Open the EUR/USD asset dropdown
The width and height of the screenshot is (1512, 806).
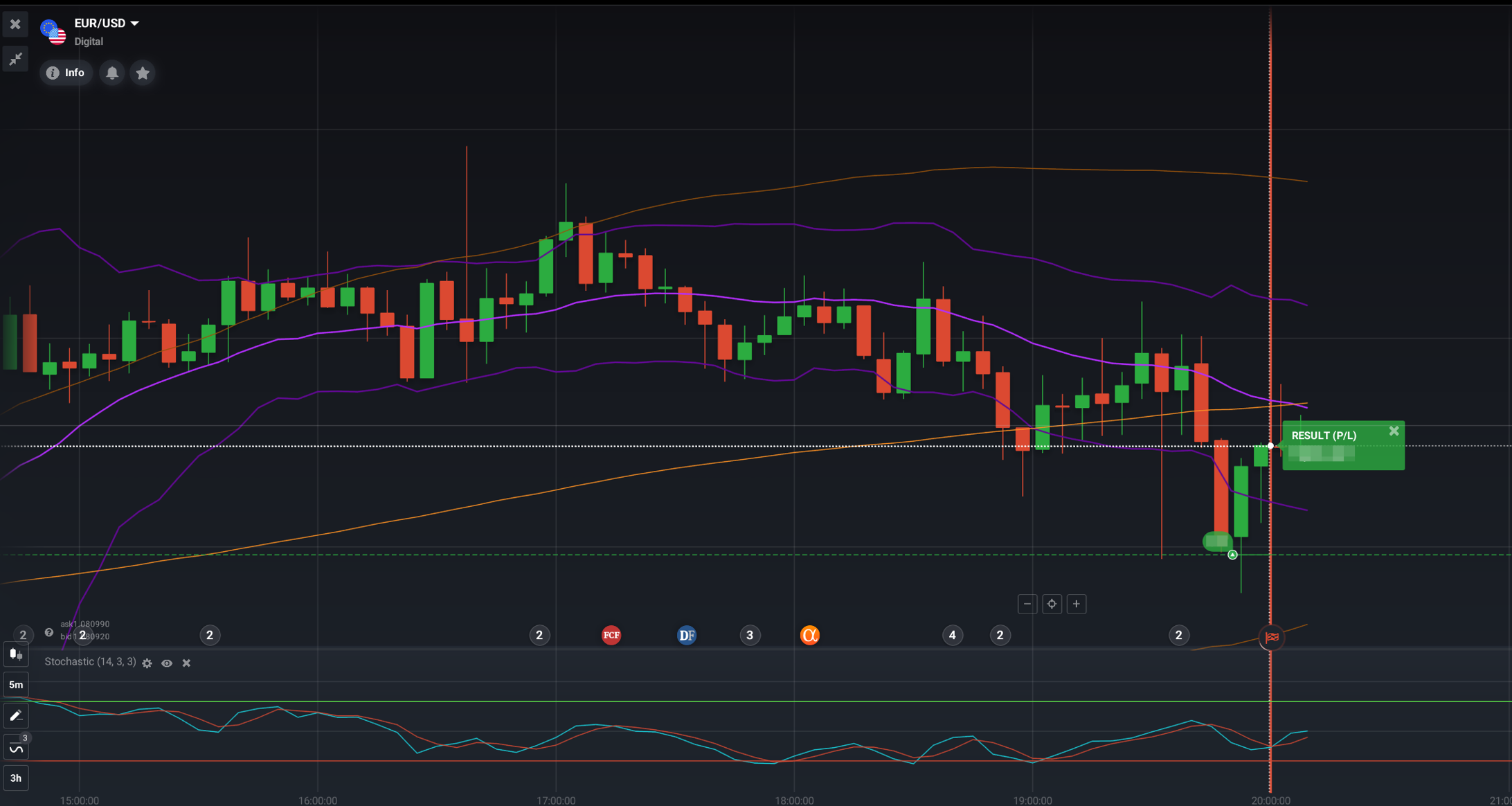click(107, 24)
